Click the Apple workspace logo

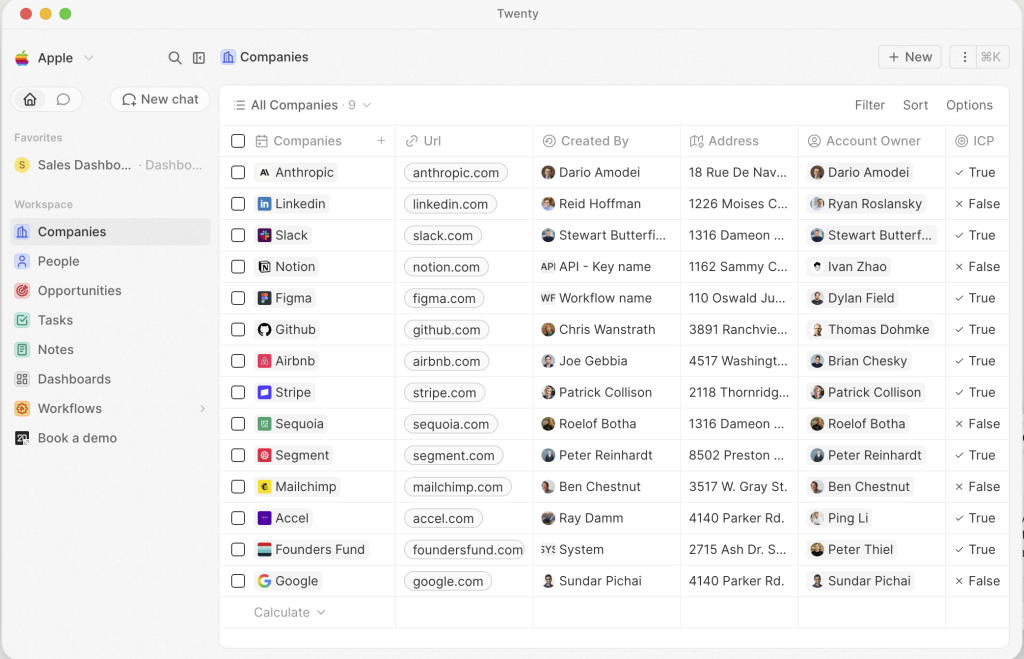(x=22, y=58)
